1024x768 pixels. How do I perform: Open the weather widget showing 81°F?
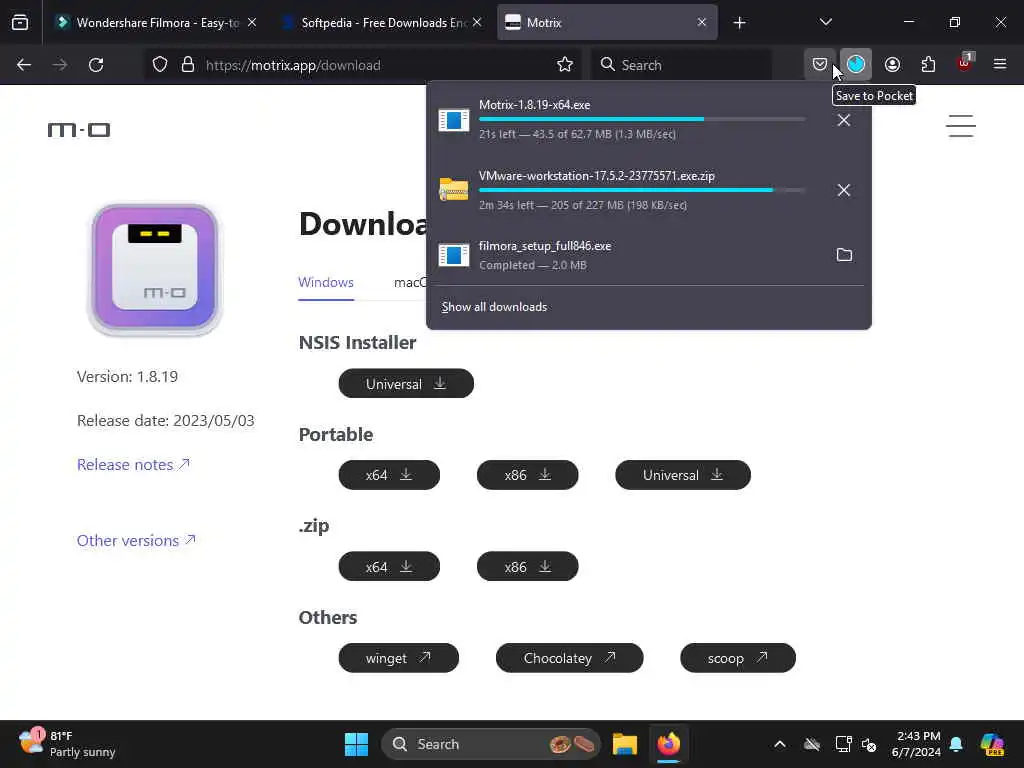coord(67,744)
